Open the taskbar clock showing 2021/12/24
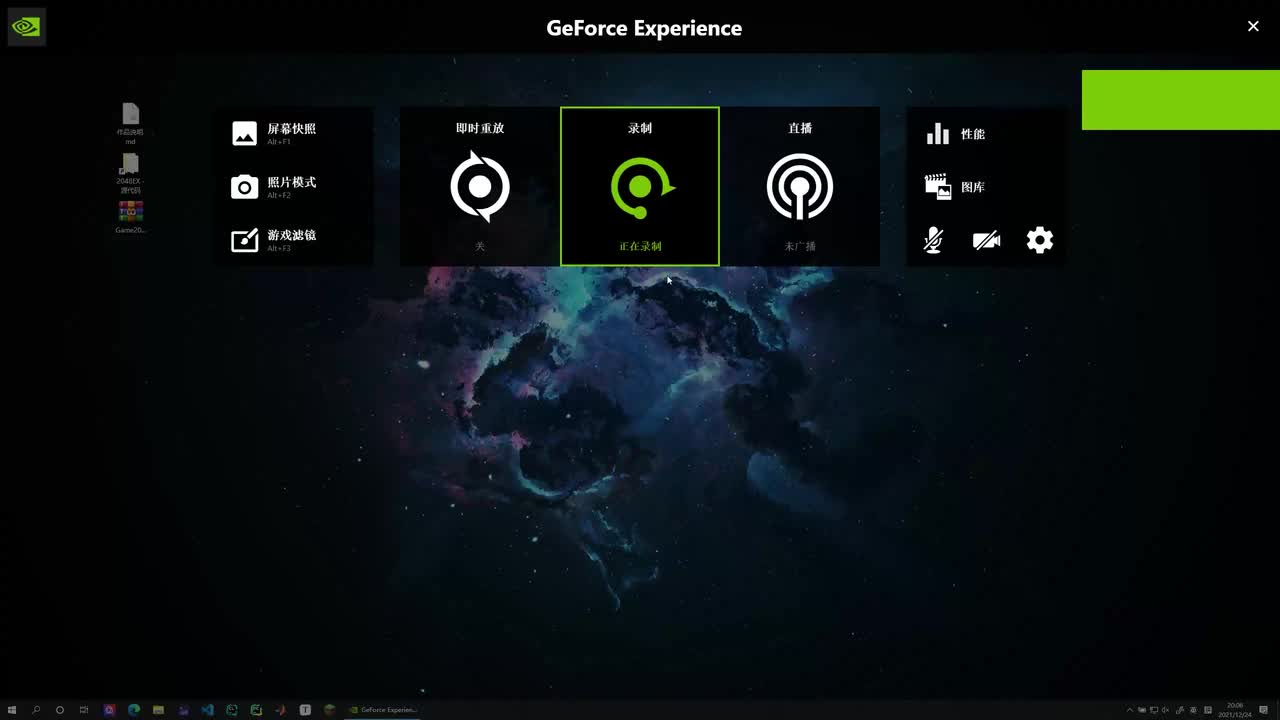 (x=1236, y=710)
